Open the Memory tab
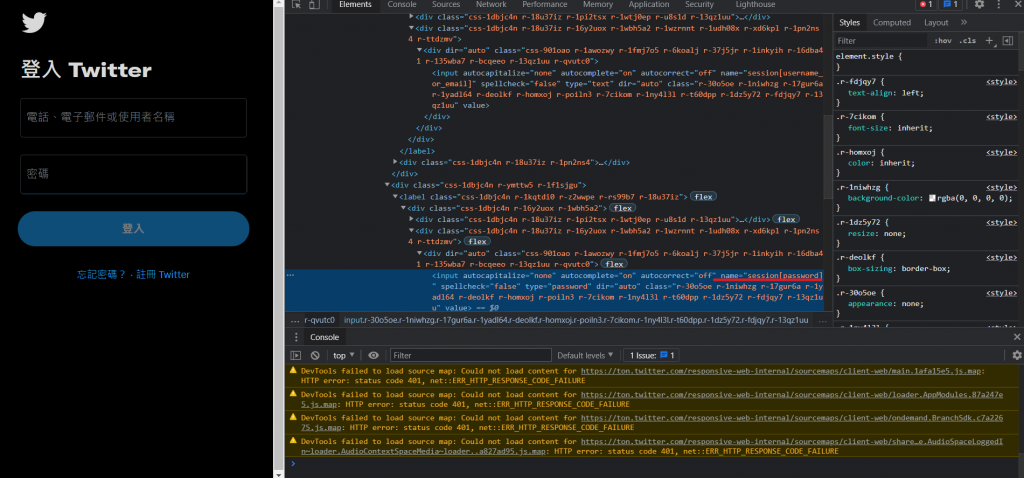Screen dimensions: 1024x478 pyautogui.click(x=598, y=5)
